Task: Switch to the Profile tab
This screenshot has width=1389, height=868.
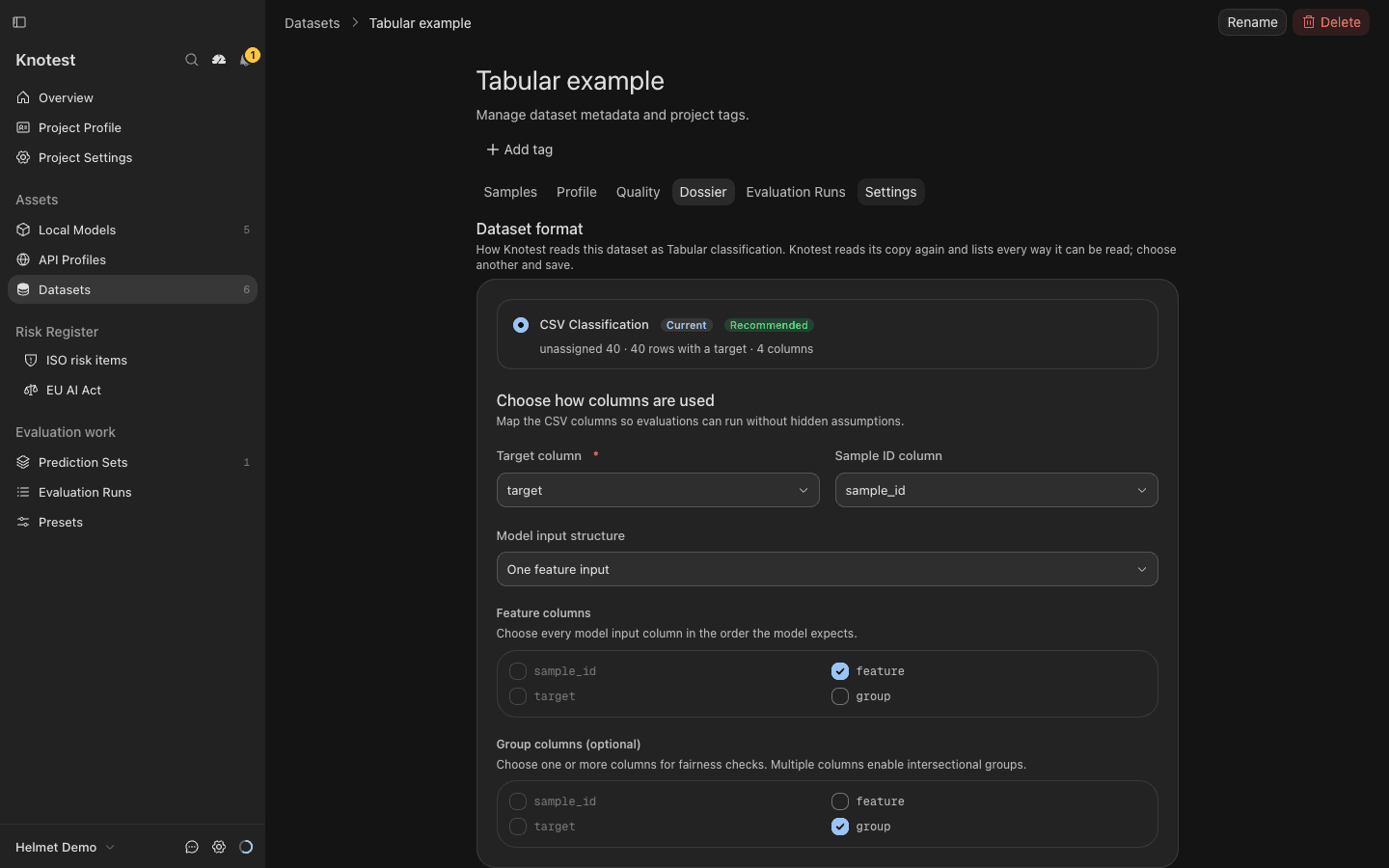Action: pos(577,192)
